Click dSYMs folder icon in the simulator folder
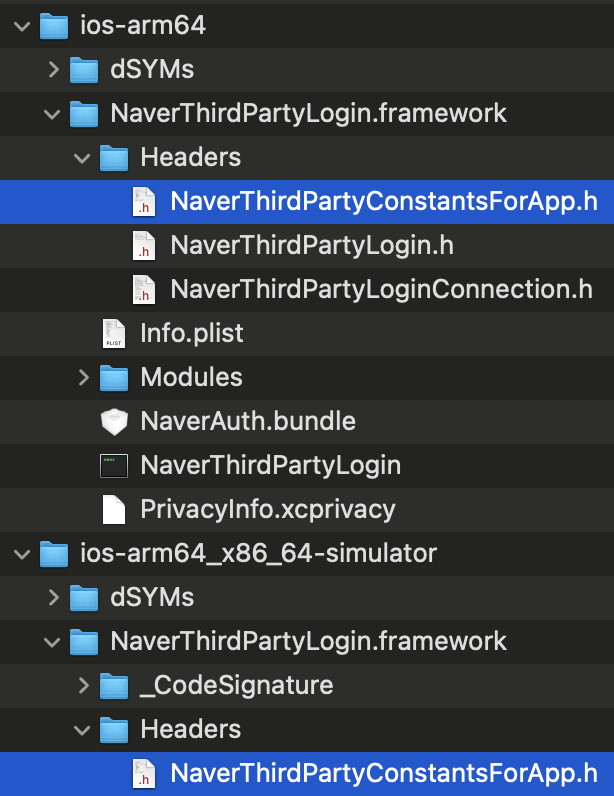The width and height of the screenshot is (614, 796). point(84,598)
